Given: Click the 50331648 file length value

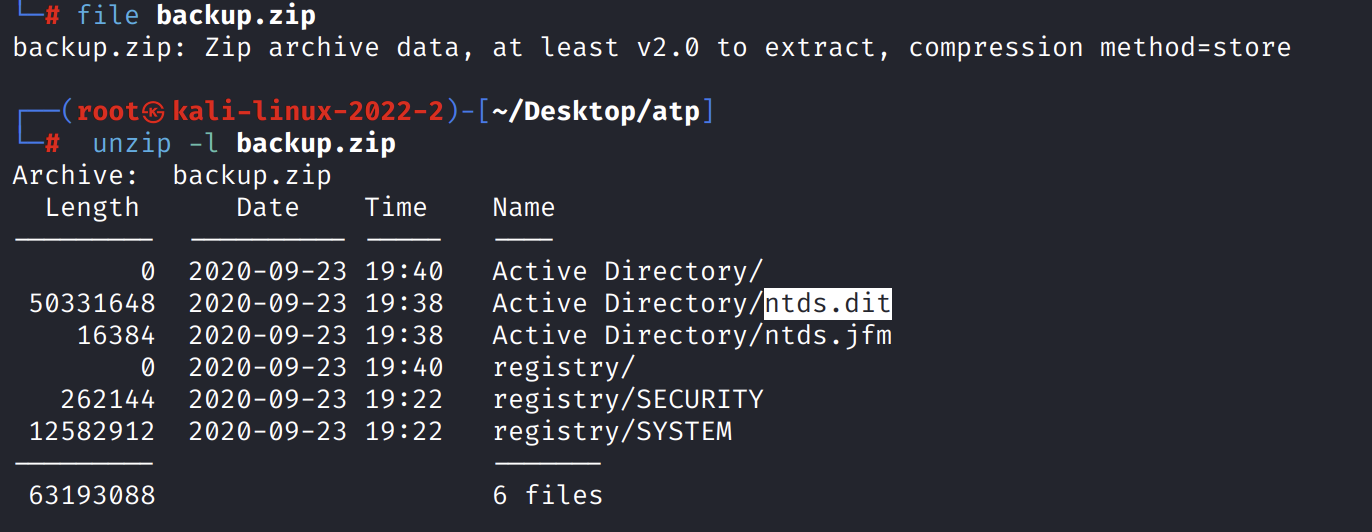Looking at the screenshot, I should click(92, 303).
